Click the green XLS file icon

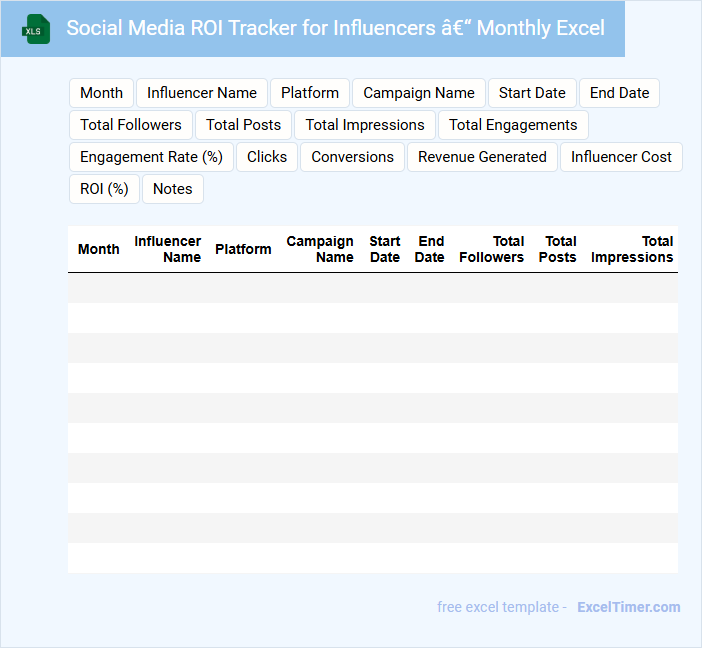[36, 29]
